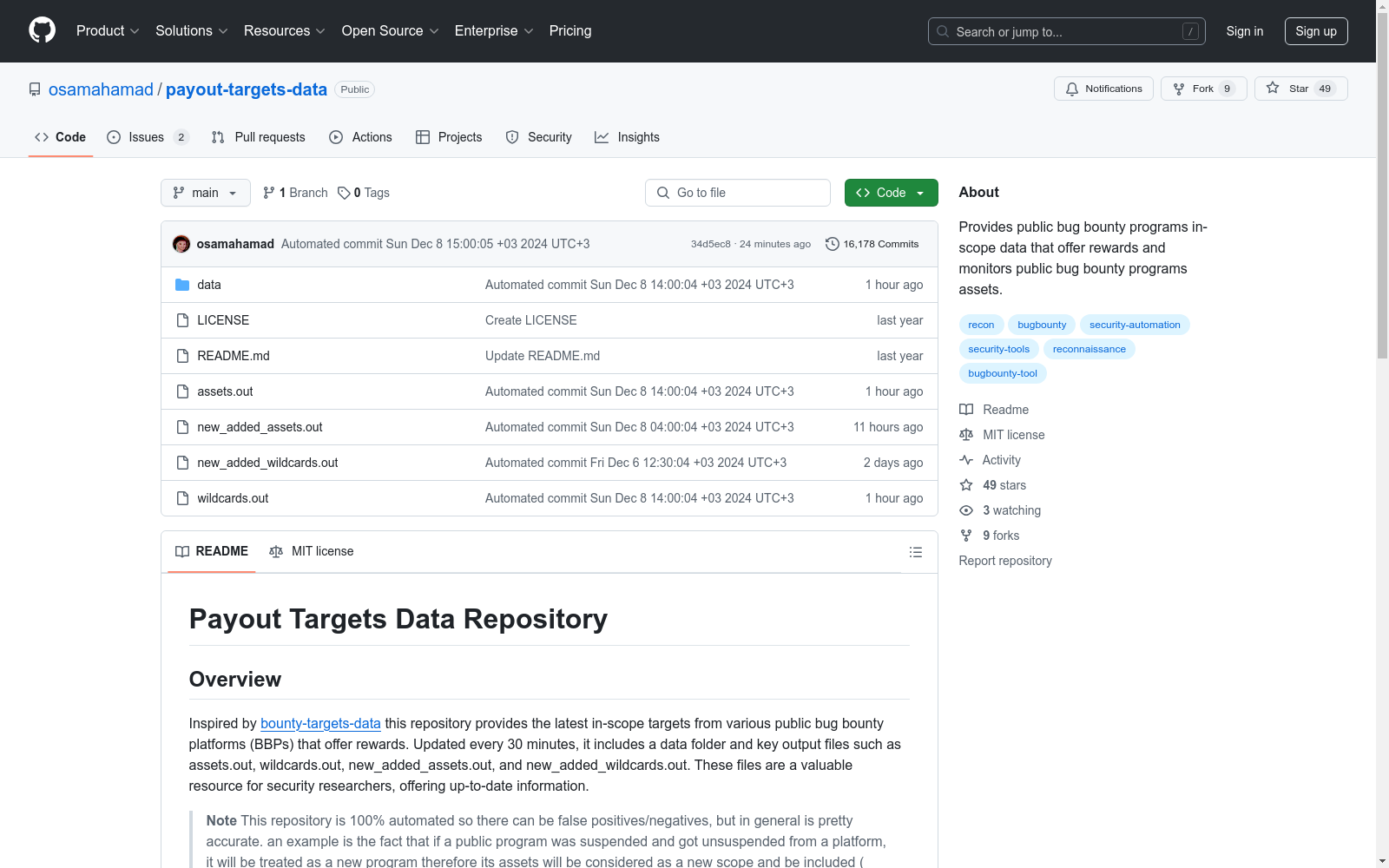This screenshot has height=868, width=1389.
Task: Click the bugbounty topic tag
Action: [1042, 325]
